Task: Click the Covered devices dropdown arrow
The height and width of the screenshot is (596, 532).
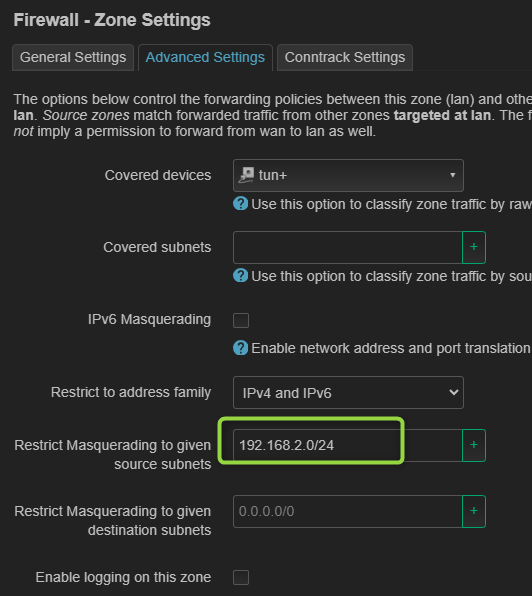Action: click(453, 175)
